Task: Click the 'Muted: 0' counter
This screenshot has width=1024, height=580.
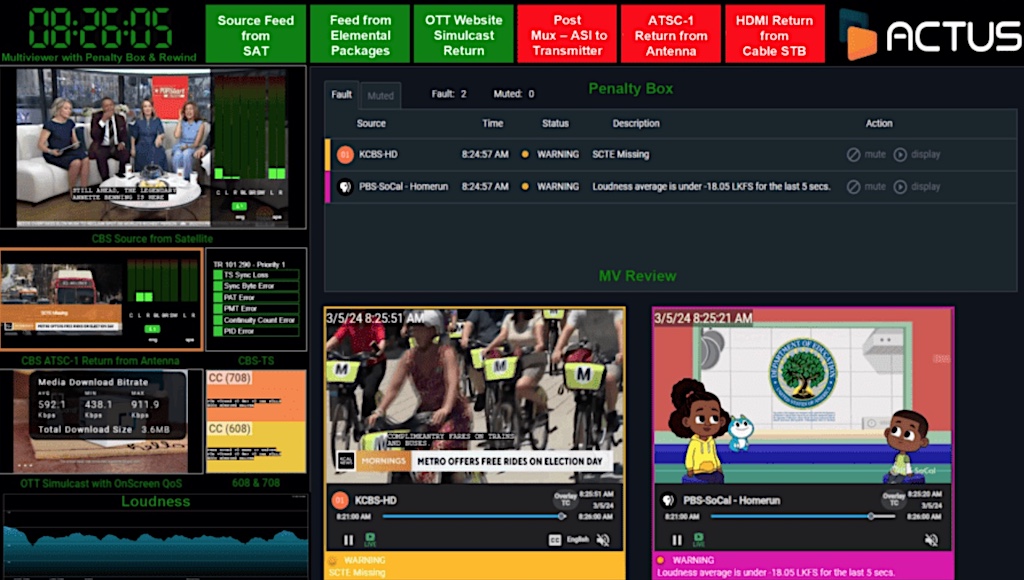Action: (x=513, y=94)
